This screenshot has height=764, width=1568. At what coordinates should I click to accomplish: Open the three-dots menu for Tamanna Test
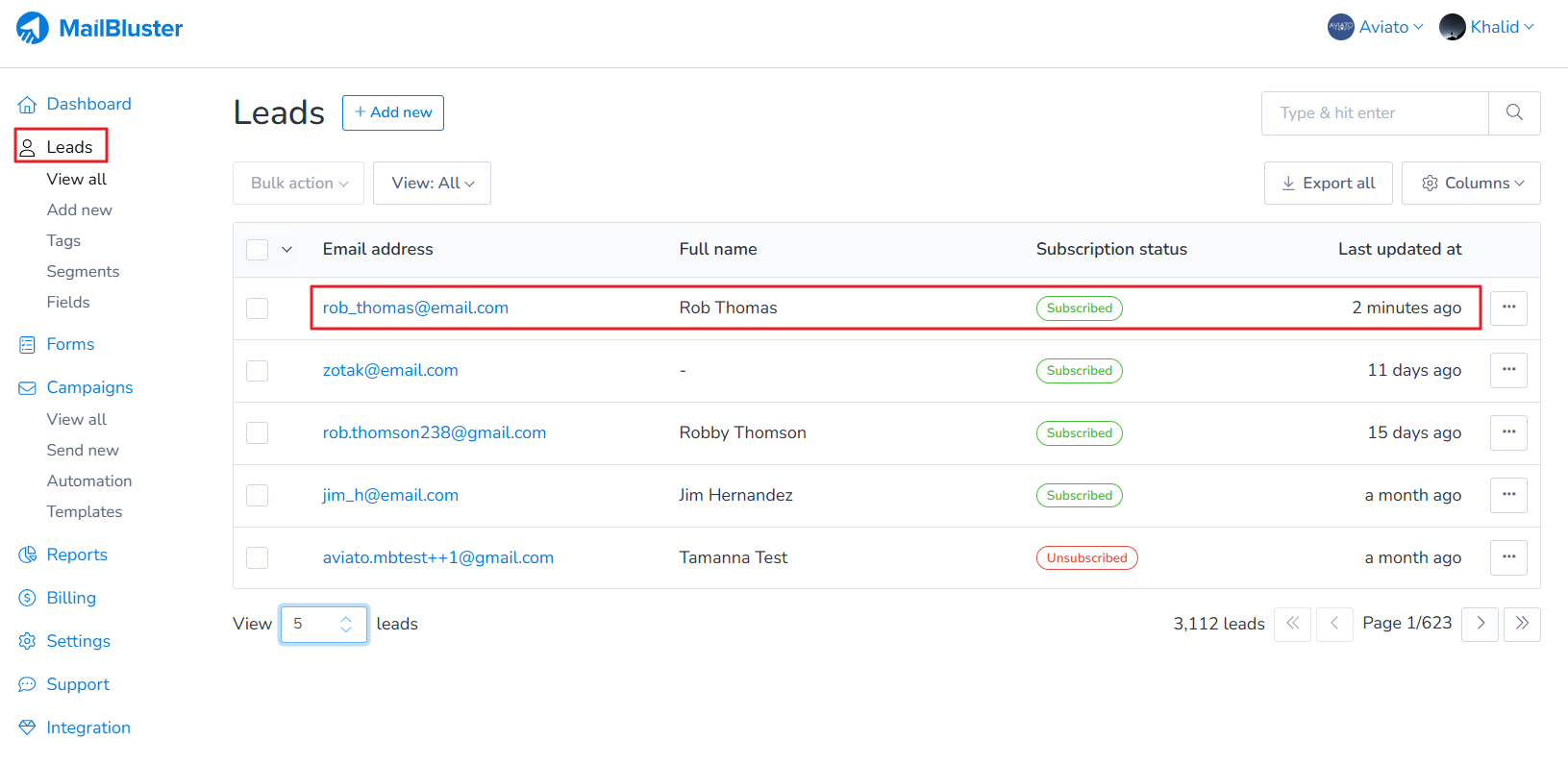(1508, 557)
